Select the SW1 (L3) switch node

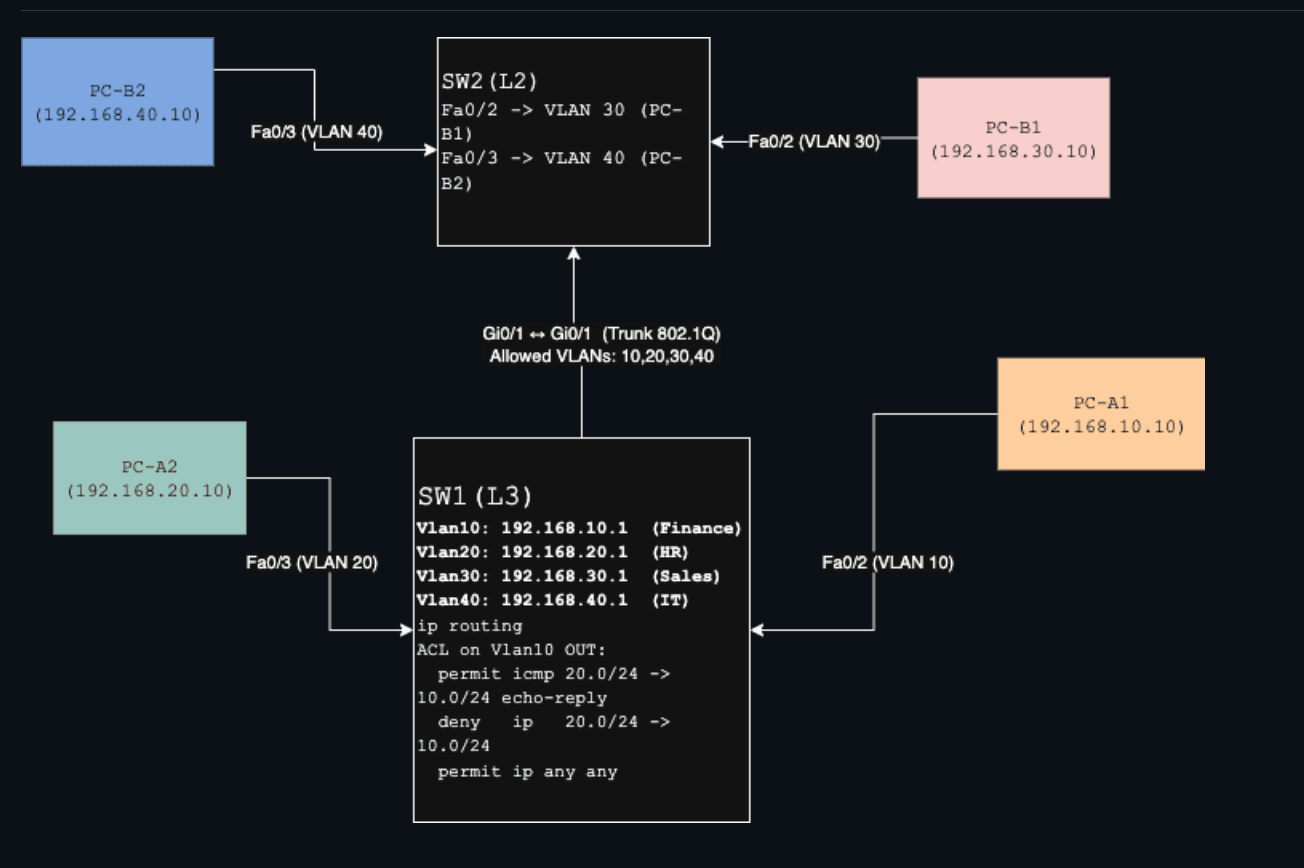point(582,630)
